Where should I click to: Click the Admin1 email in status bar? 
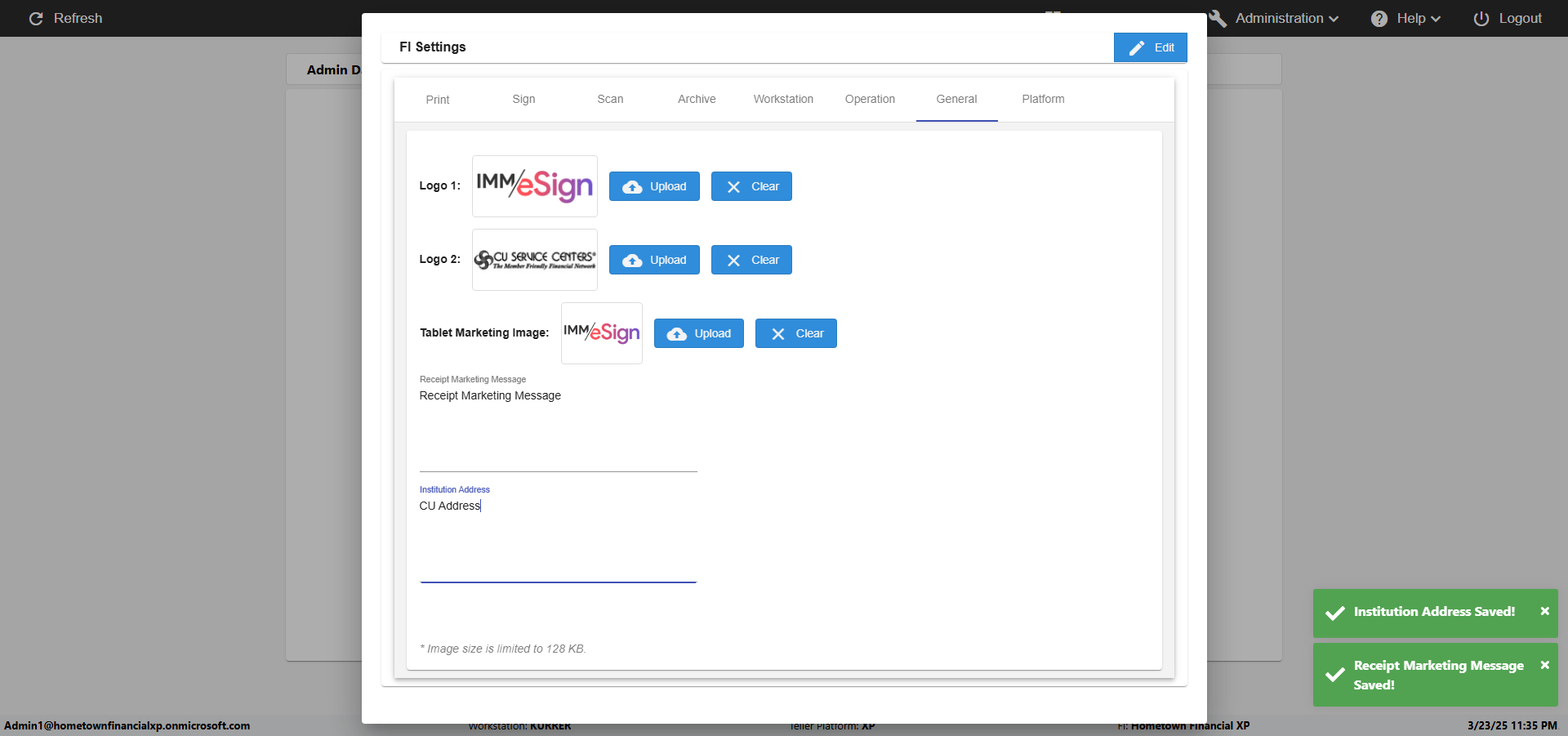point(127,725)
